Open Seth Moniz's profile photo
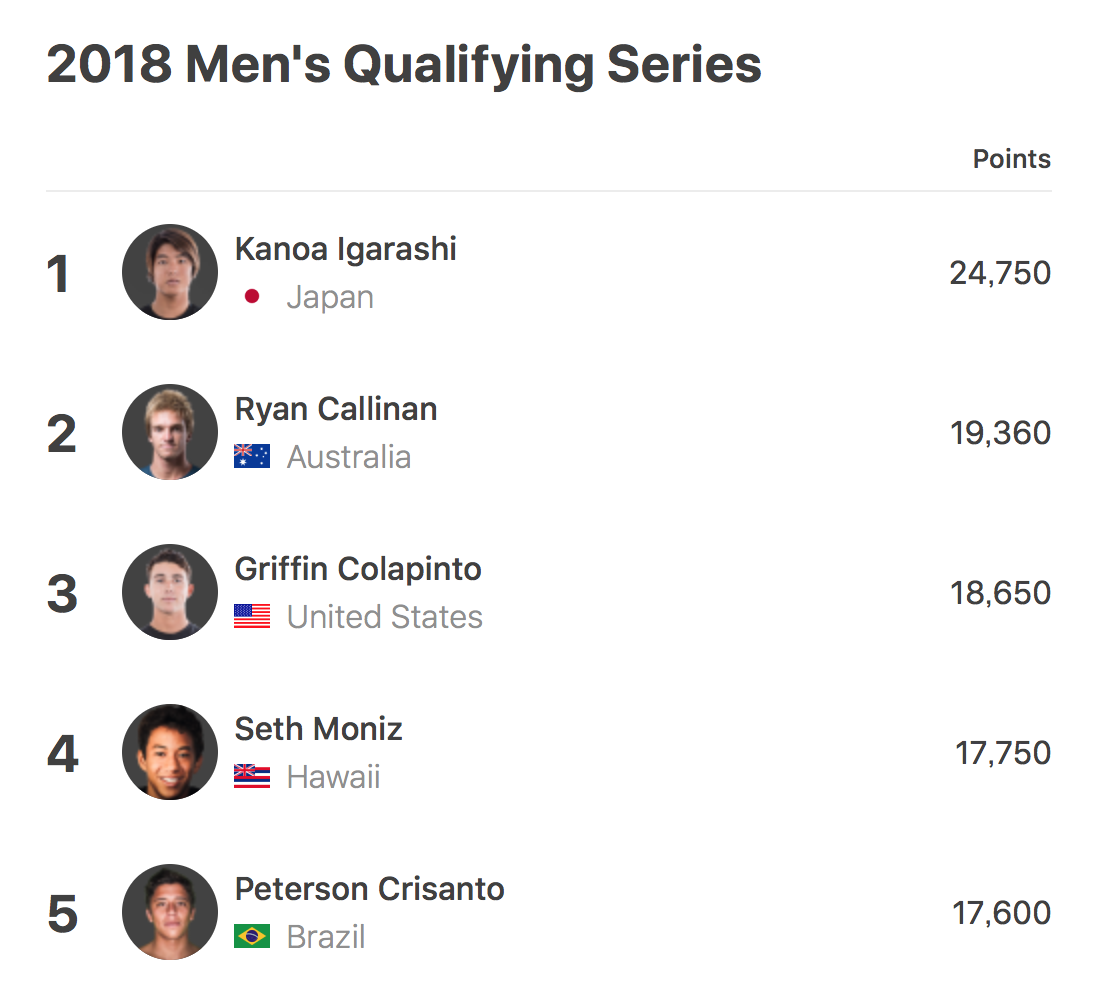The image size is (1120, 1000). pos(170,752)
